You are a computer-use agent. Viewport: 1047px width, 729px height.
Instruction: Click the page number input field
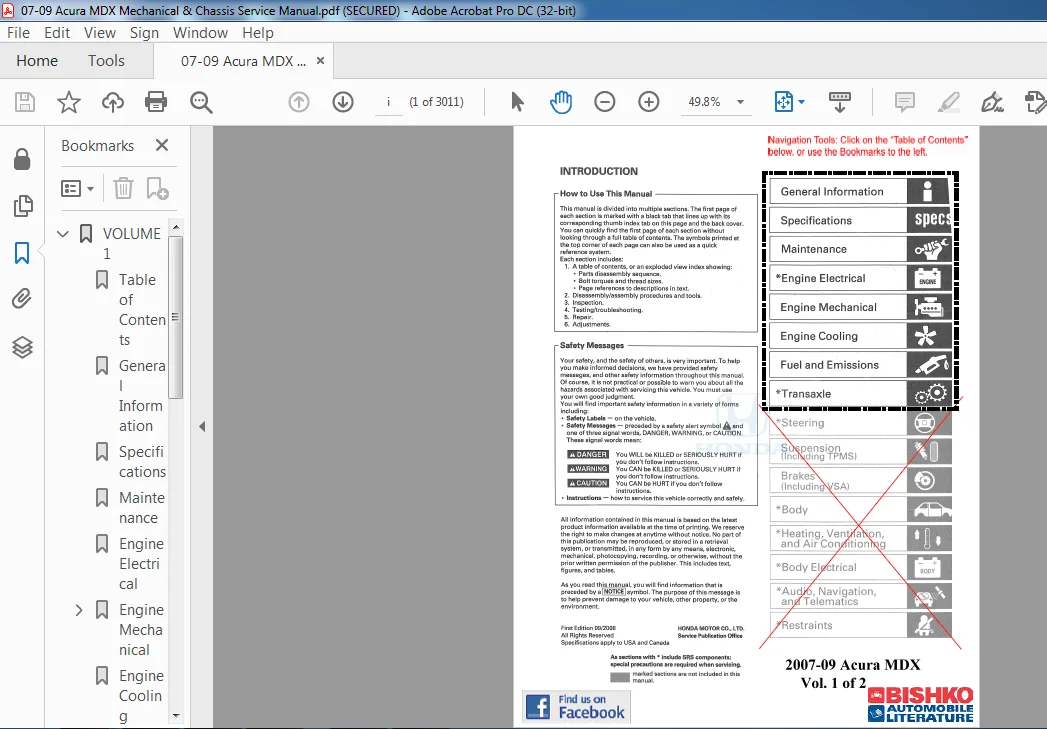point(389,102)
